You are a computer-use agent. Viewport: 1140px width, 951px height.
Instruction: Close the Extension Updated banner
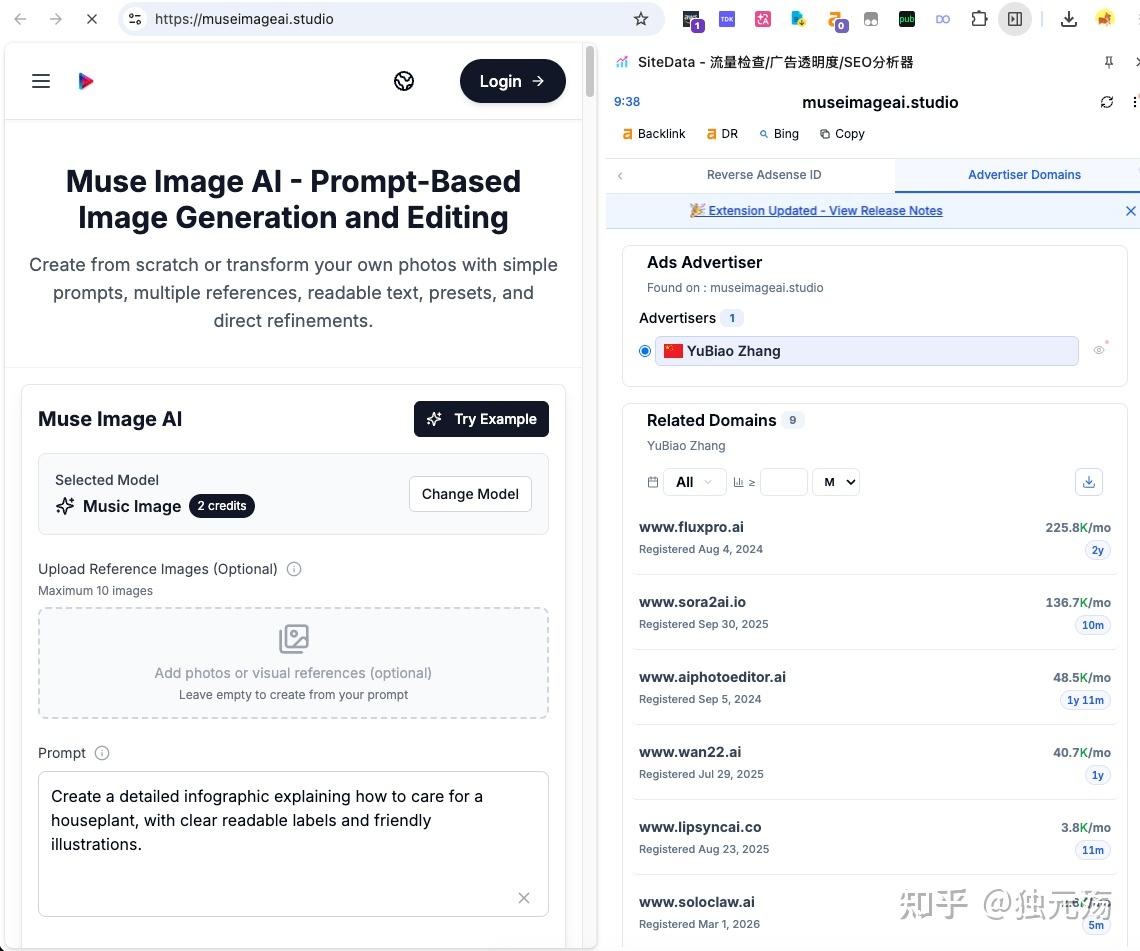click(x=1130, y=211)
